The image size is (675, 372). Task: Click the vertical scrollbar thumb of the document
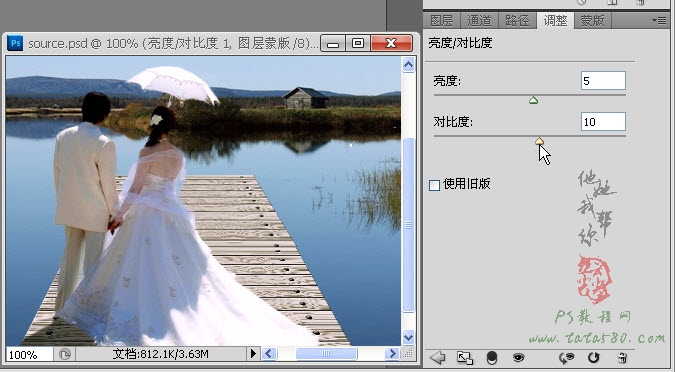click(x=408, y=225)
